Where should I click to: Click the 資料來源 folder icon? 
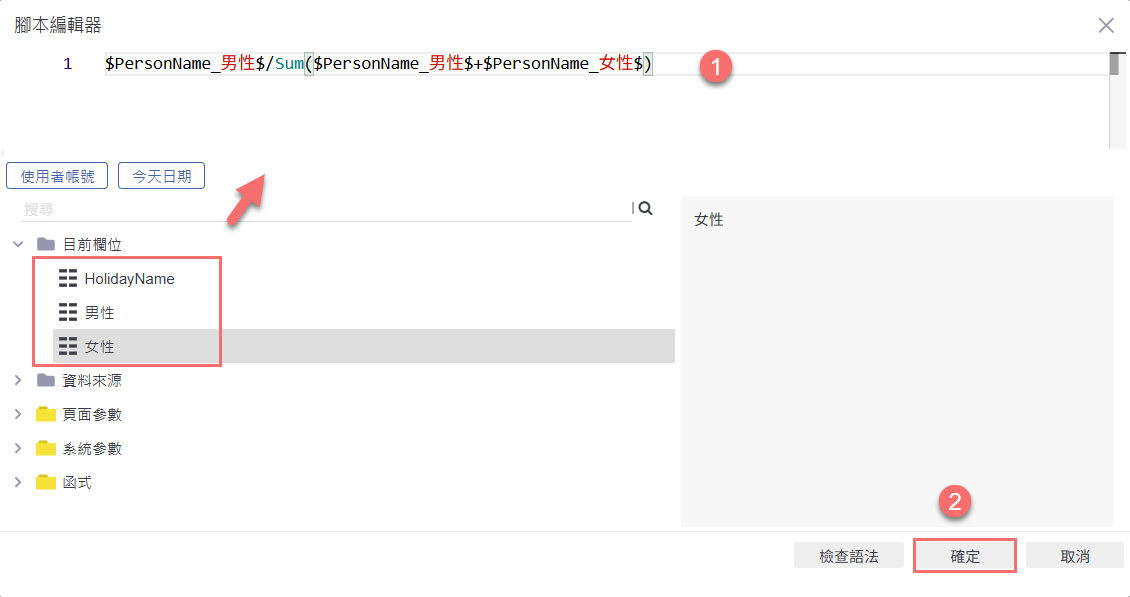tap(45, 381)
